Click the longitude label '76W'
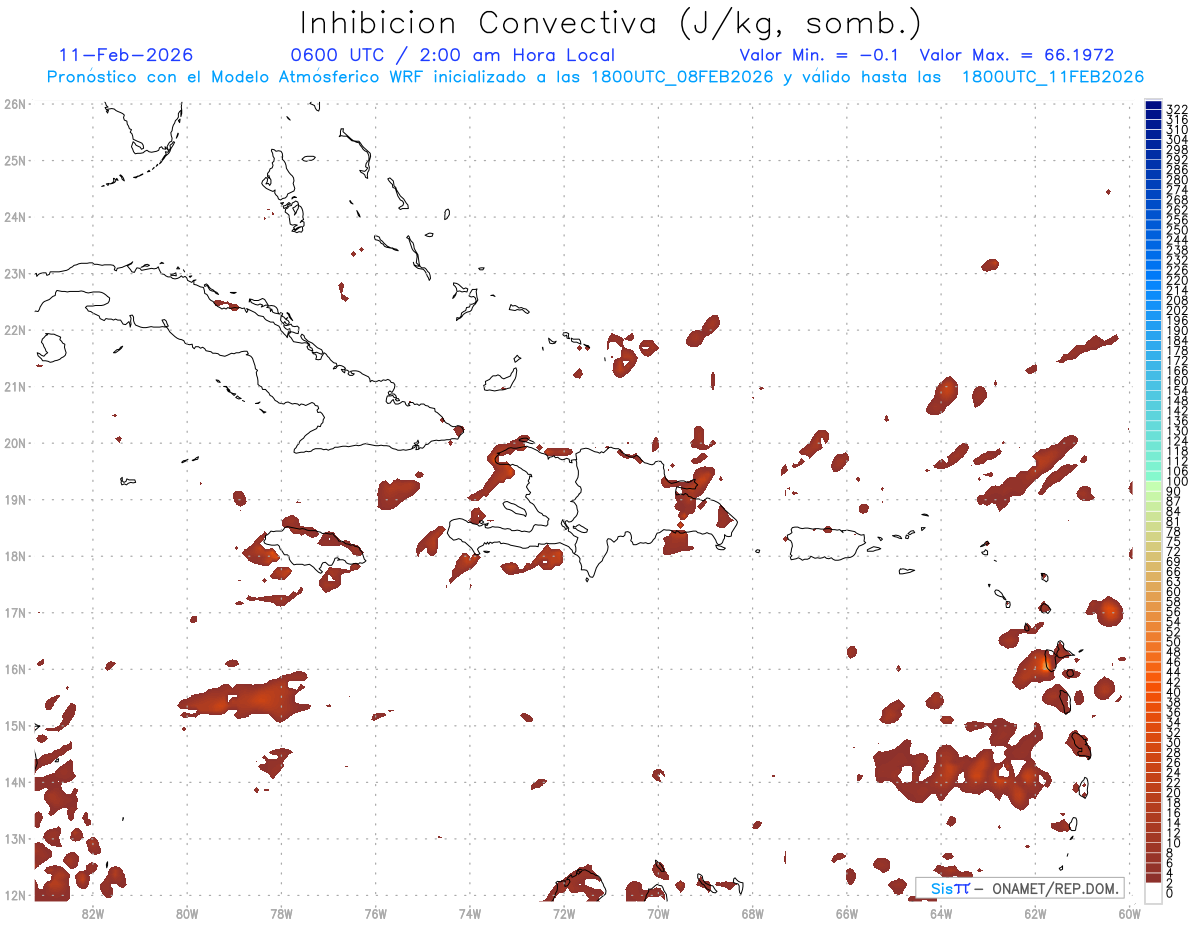Screen dimensions: 1200x927 [376, 912]
